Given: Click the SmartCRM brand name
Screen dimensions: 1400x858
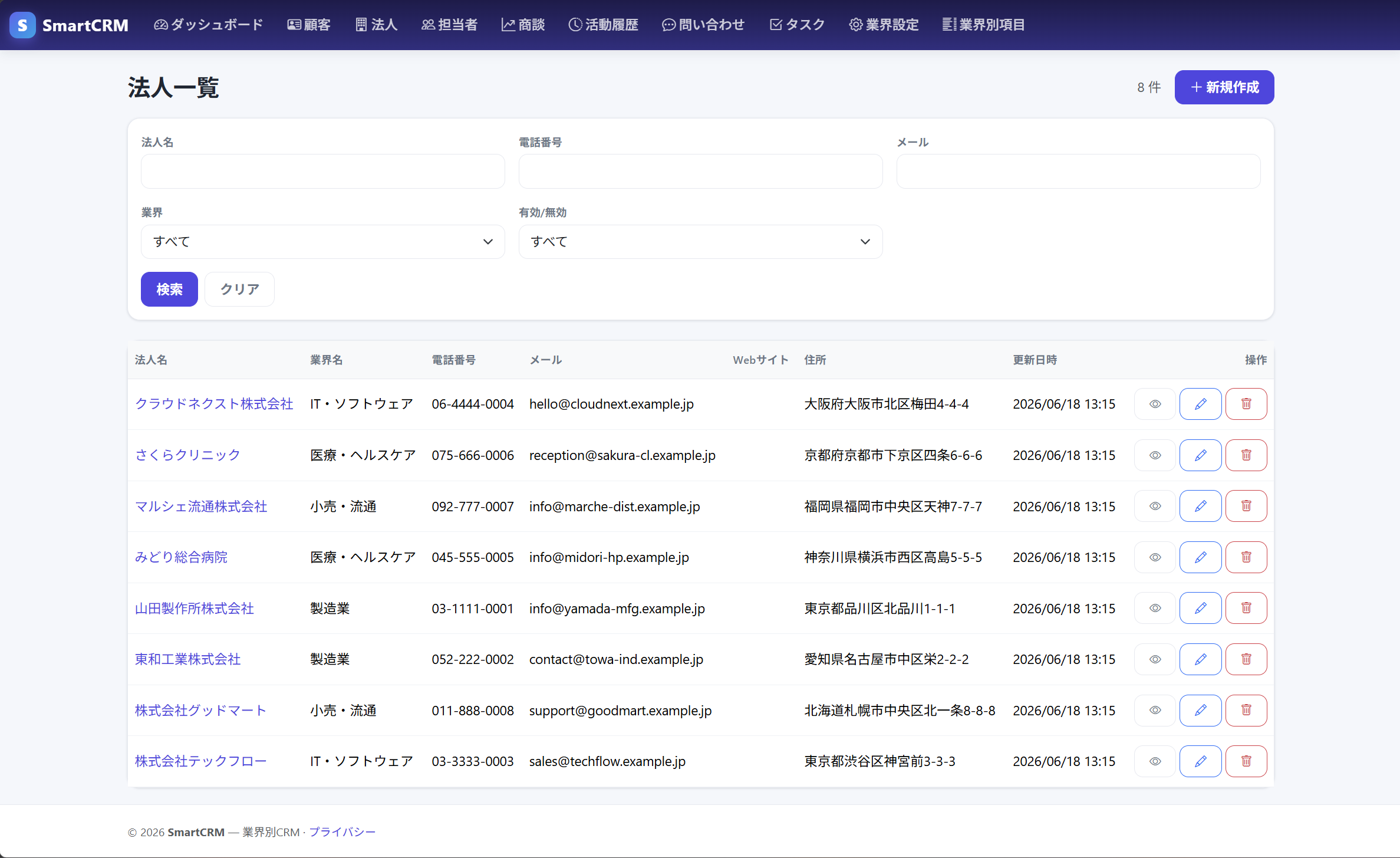Looking at the screenshot, I should click(85, 25).
